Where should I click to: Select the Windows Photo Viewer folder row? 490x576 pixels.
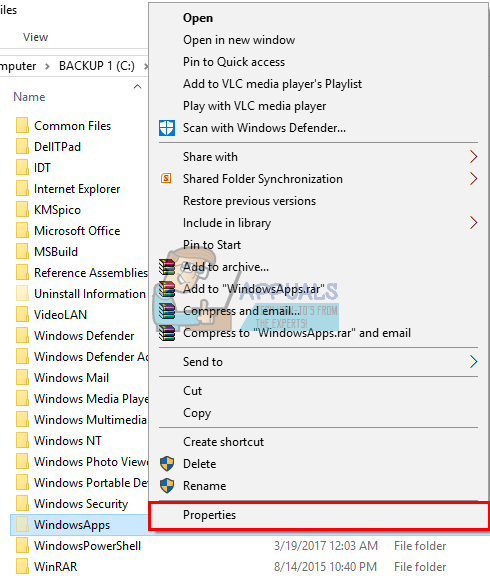pos(82,461)
